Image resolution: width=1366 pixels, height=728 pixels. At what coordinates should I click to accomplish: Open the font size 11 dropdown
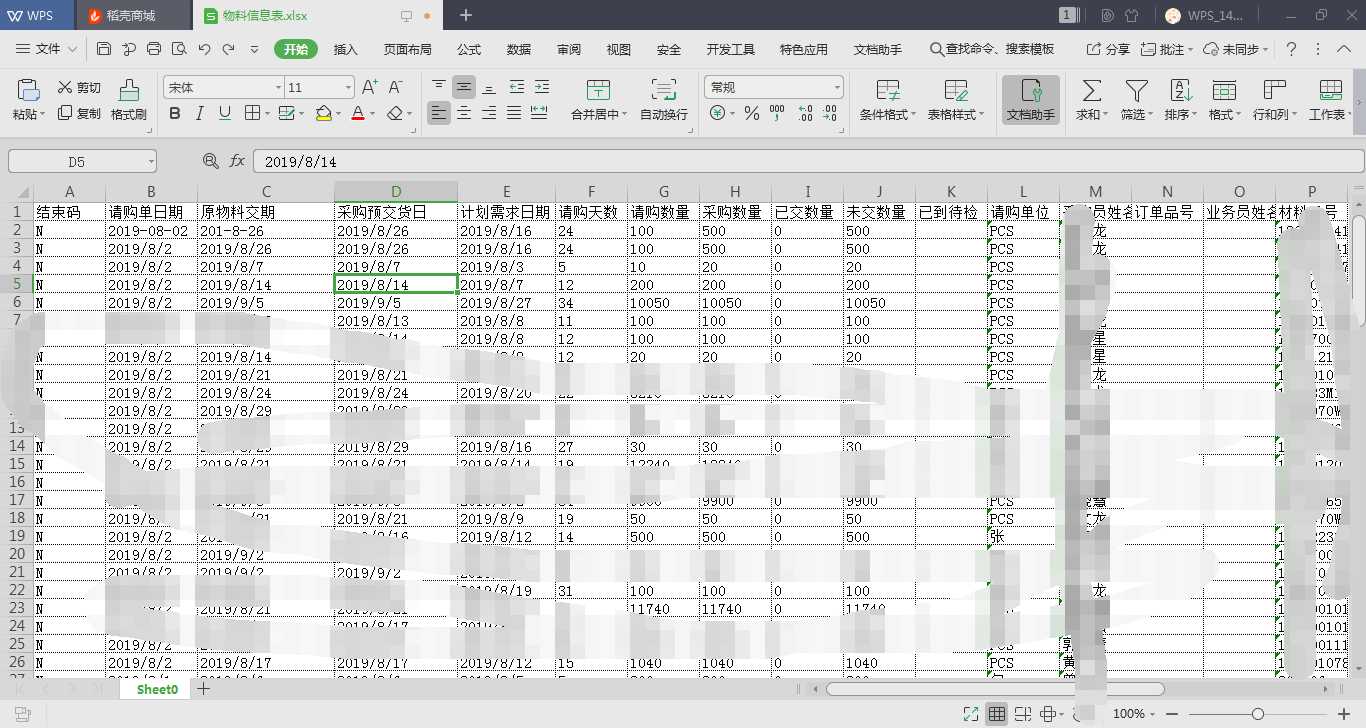click(x=347, y=88)
